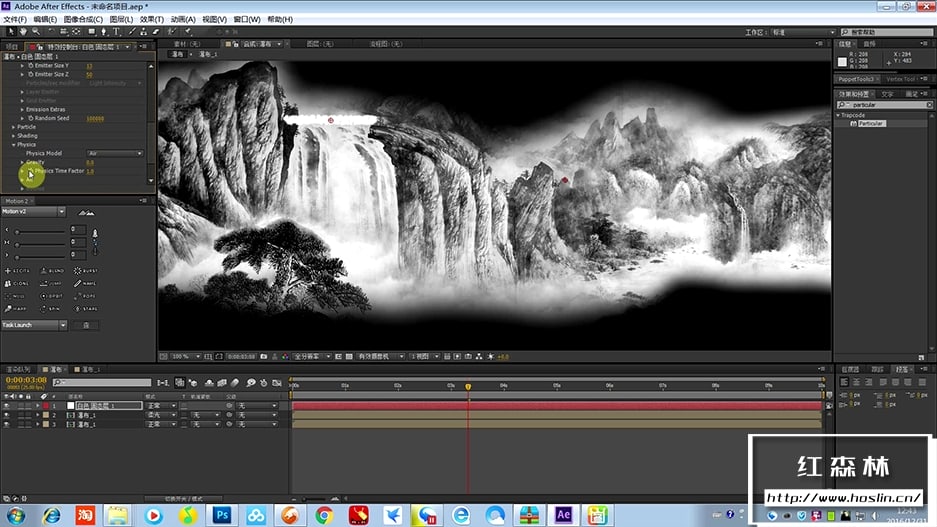Click the Motion 2 mountain logo icon
The image size is (937, 527).
coord(86,212)
